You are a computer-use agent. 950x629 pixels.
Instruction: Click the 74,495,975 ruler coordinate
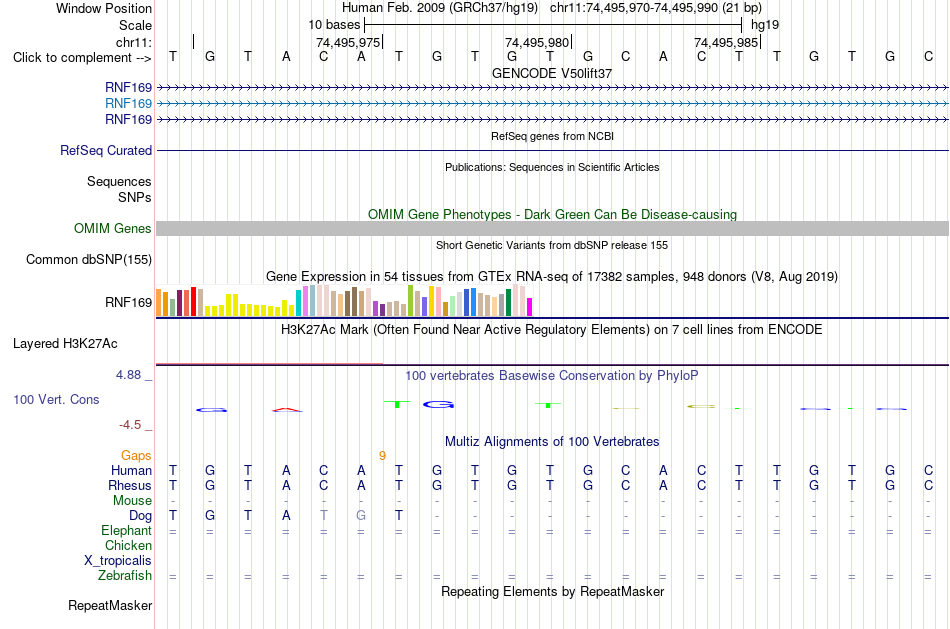(348, 42)
